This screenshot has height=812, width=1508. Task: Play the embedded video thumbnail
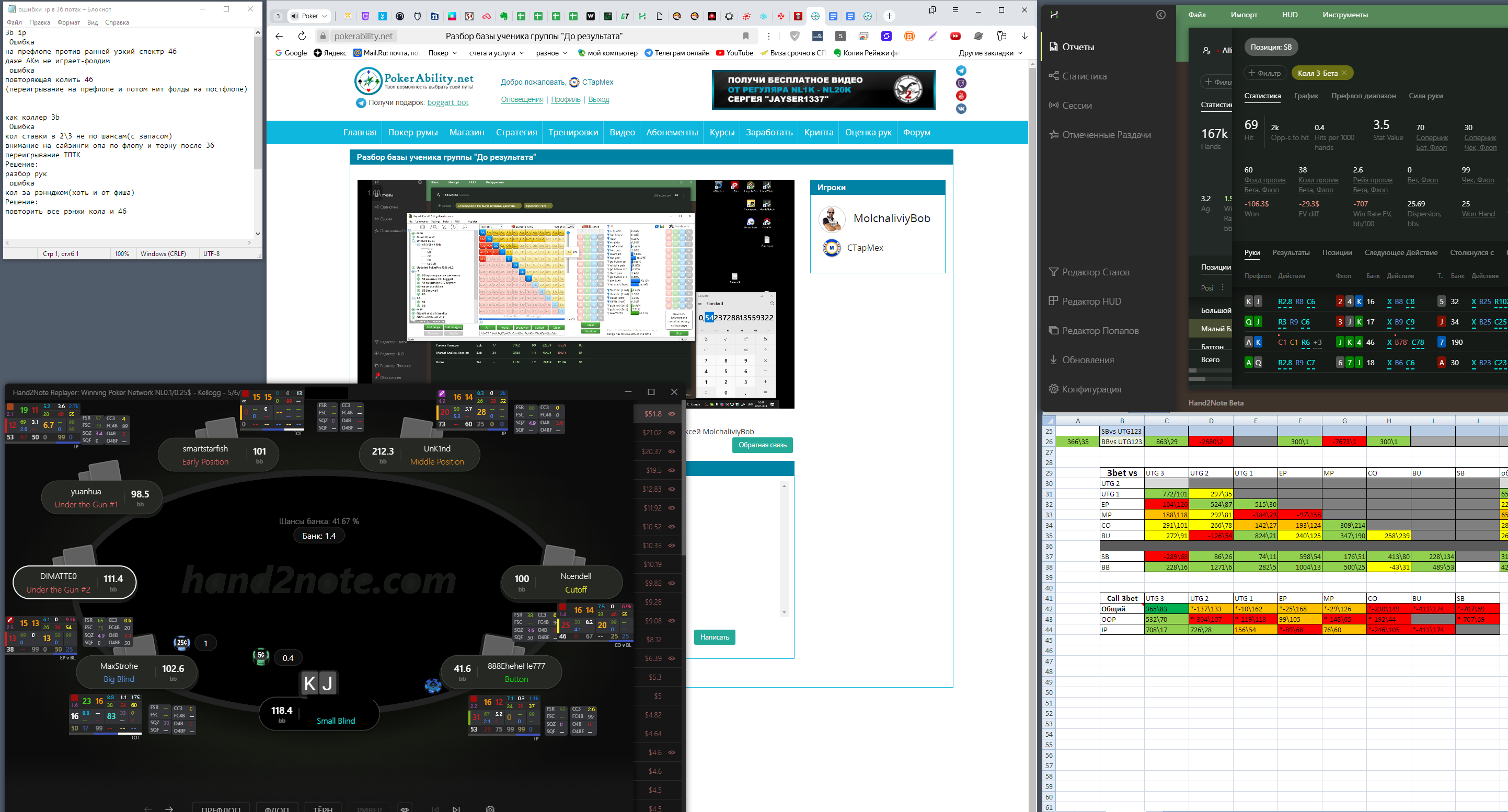tap(576, 294)
